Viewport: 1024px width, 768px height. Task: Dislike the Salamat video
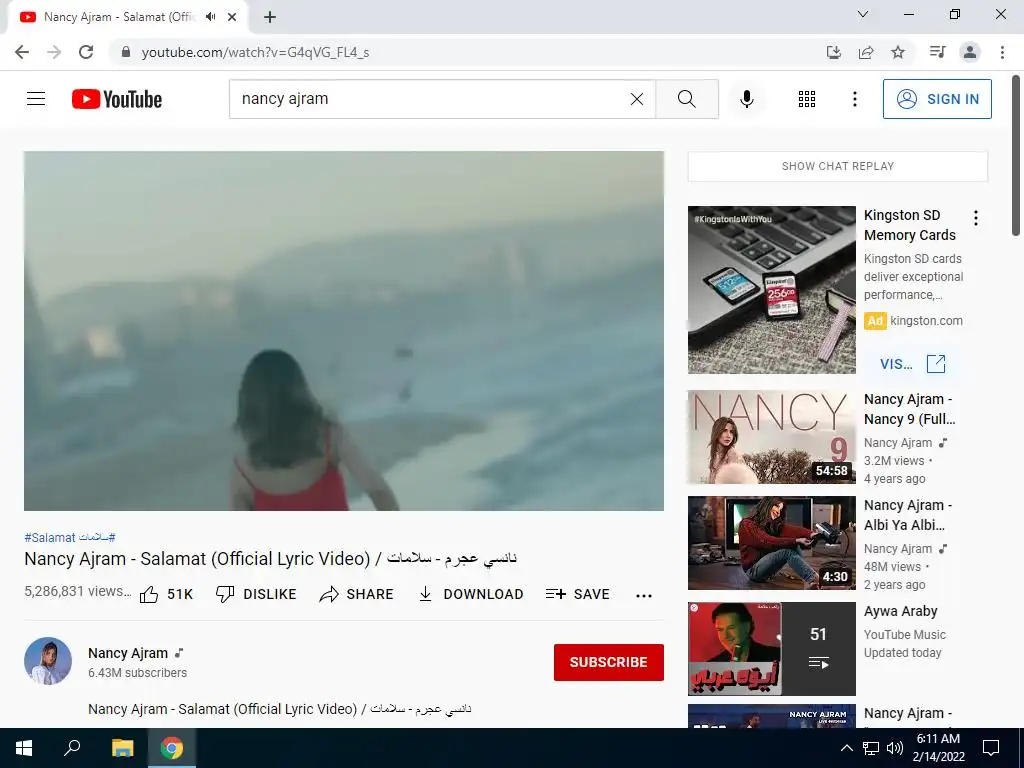256,594
